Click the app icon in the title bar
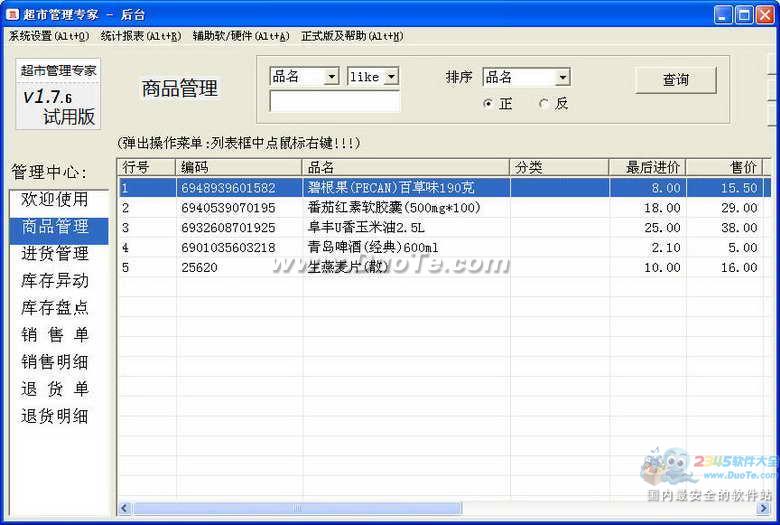 point(11,14)
